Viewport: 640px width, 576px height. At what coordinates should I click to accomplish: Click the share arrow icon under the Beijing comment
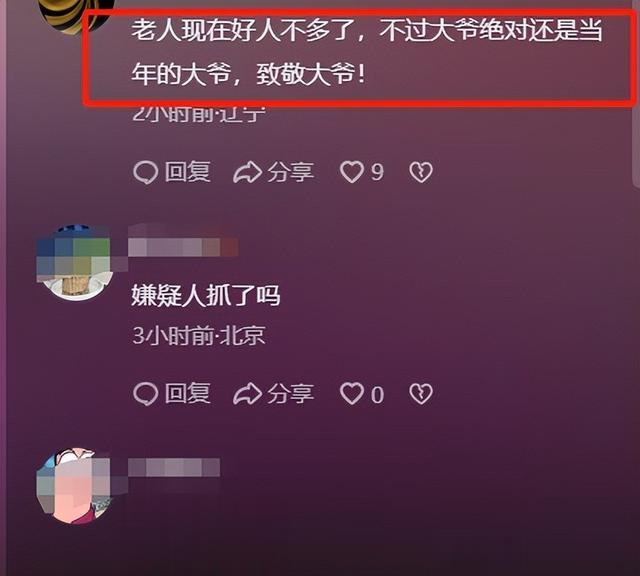coord(247,394)
